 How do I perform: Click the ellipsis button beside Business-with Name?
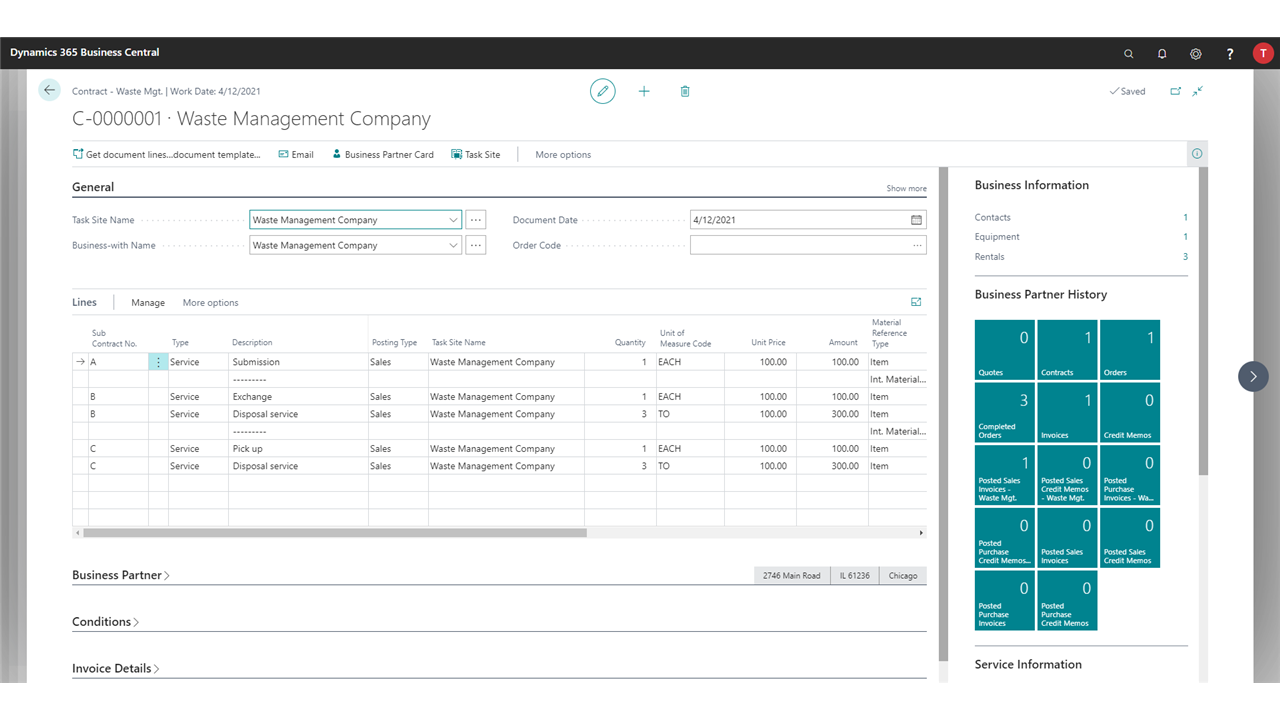476,245
